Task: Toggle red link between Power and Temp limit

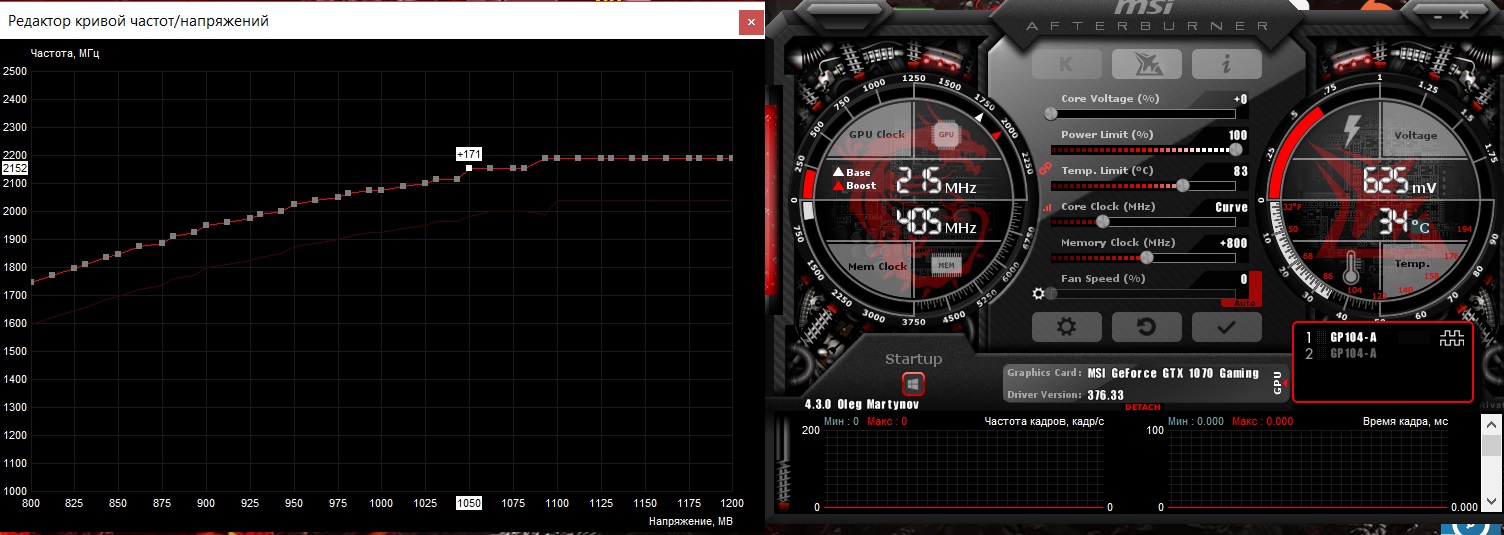Action: pos(1046,168)
